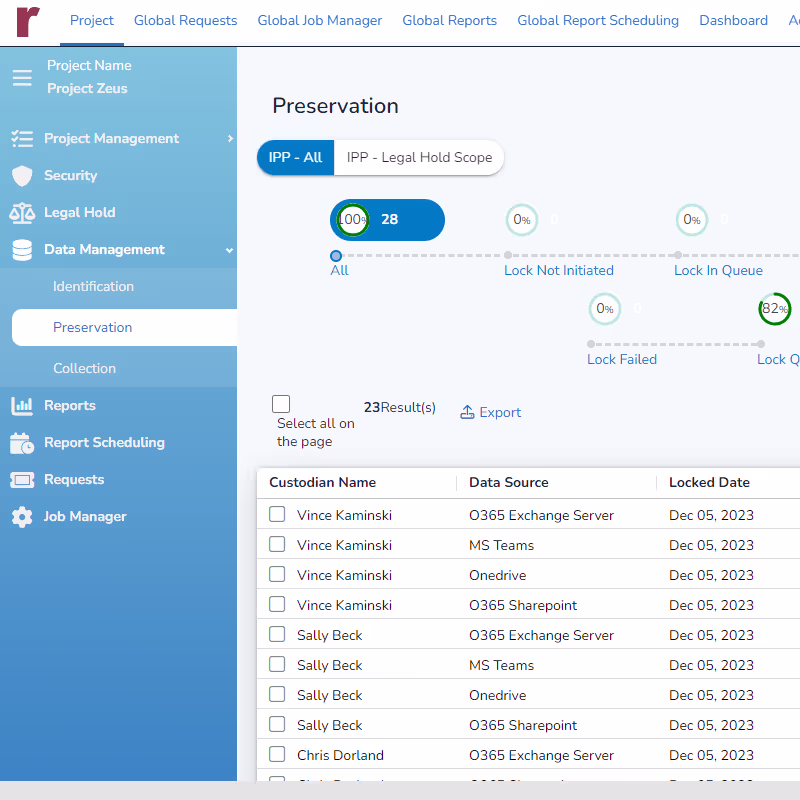Open the Global Reports tab

tap(449, 20)
